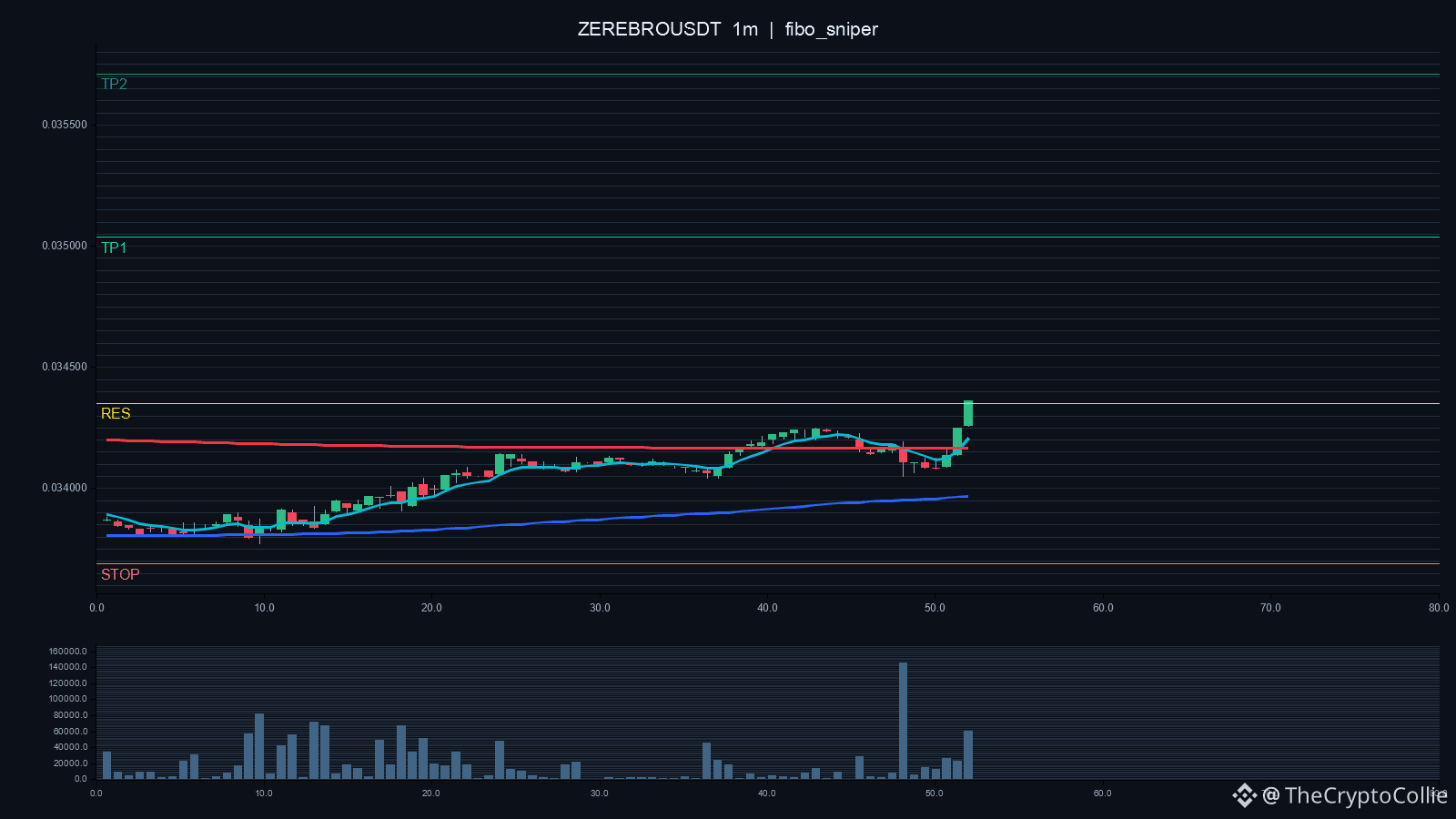Click the 60000.0 volume axis value
Screen dimensions: 1456x819
pyautogui.click(x=70, y=732)
